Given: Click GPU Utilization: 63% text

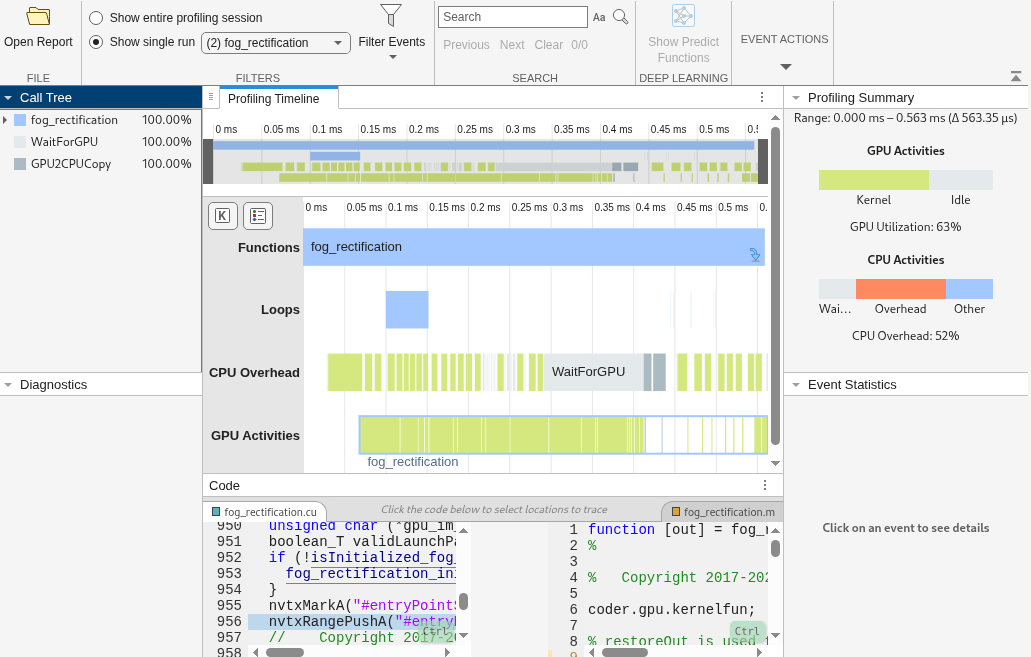Looking at the screenshot, I should [x=905, y=227].
